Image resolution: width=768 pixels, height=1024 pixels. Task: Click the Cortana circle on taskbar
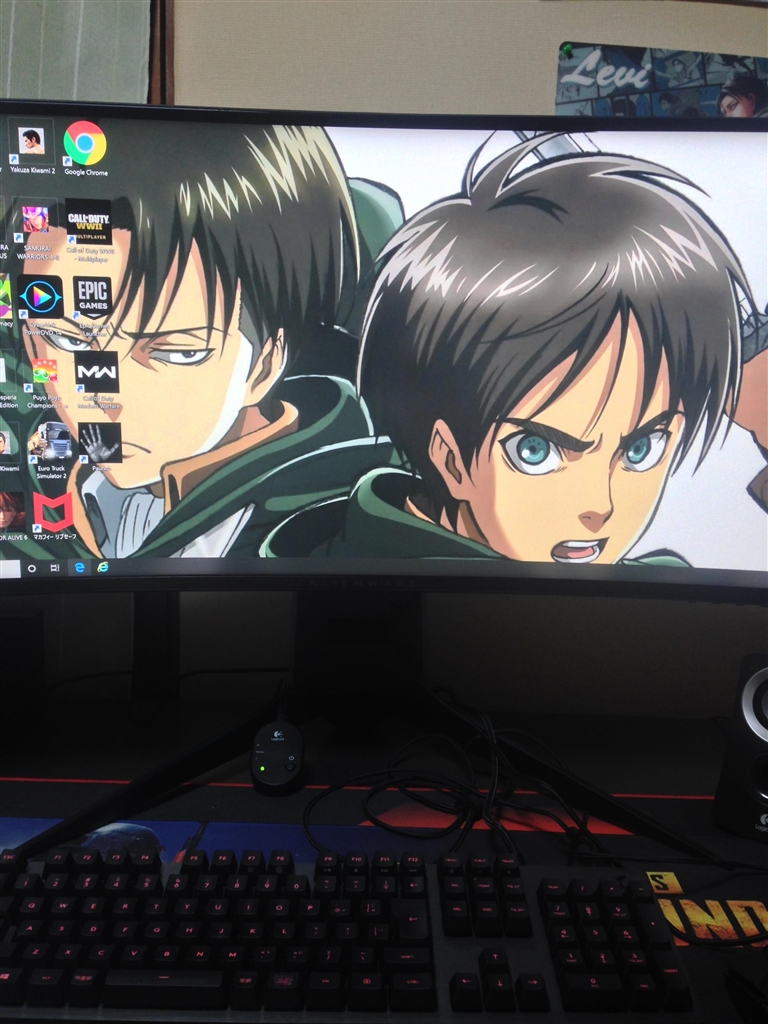[x=31, y=569]
